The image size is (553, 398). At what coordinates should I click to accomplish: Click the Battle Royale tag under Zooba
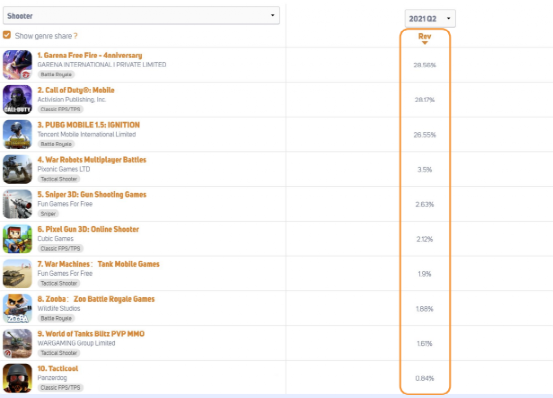(56, 318)
